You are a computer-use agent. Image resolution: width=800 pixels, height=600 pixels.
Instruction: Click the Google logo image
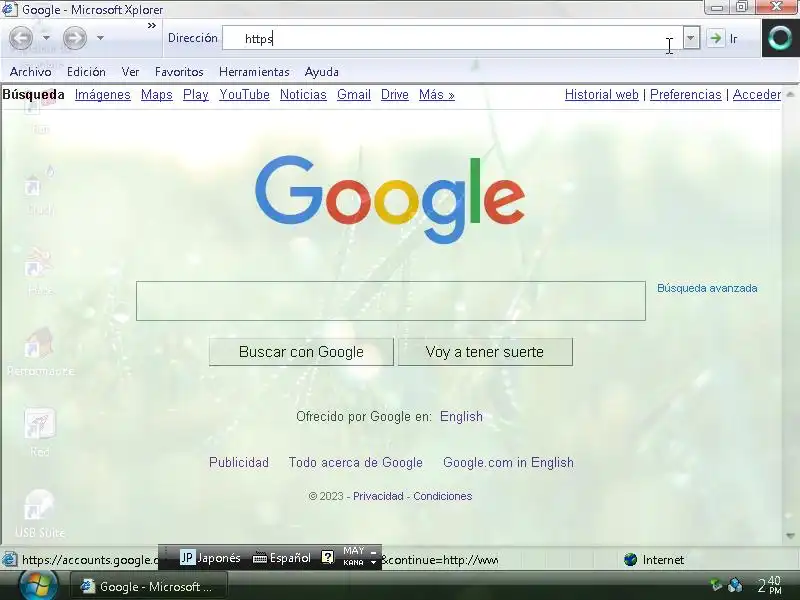(390, 199)
